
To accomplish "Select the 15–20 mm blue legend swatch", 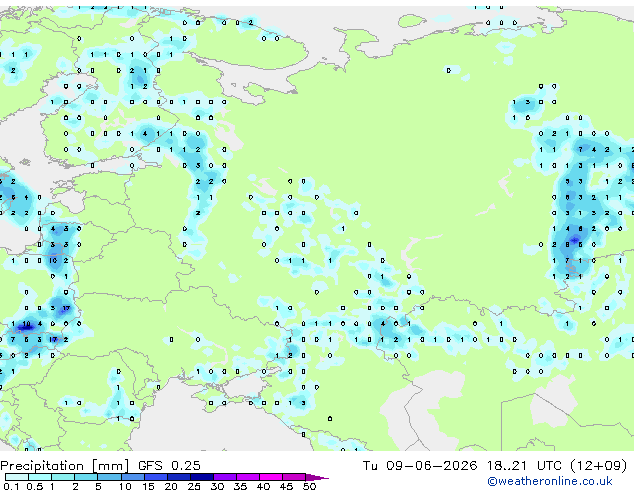I will [x=156, y=477].
